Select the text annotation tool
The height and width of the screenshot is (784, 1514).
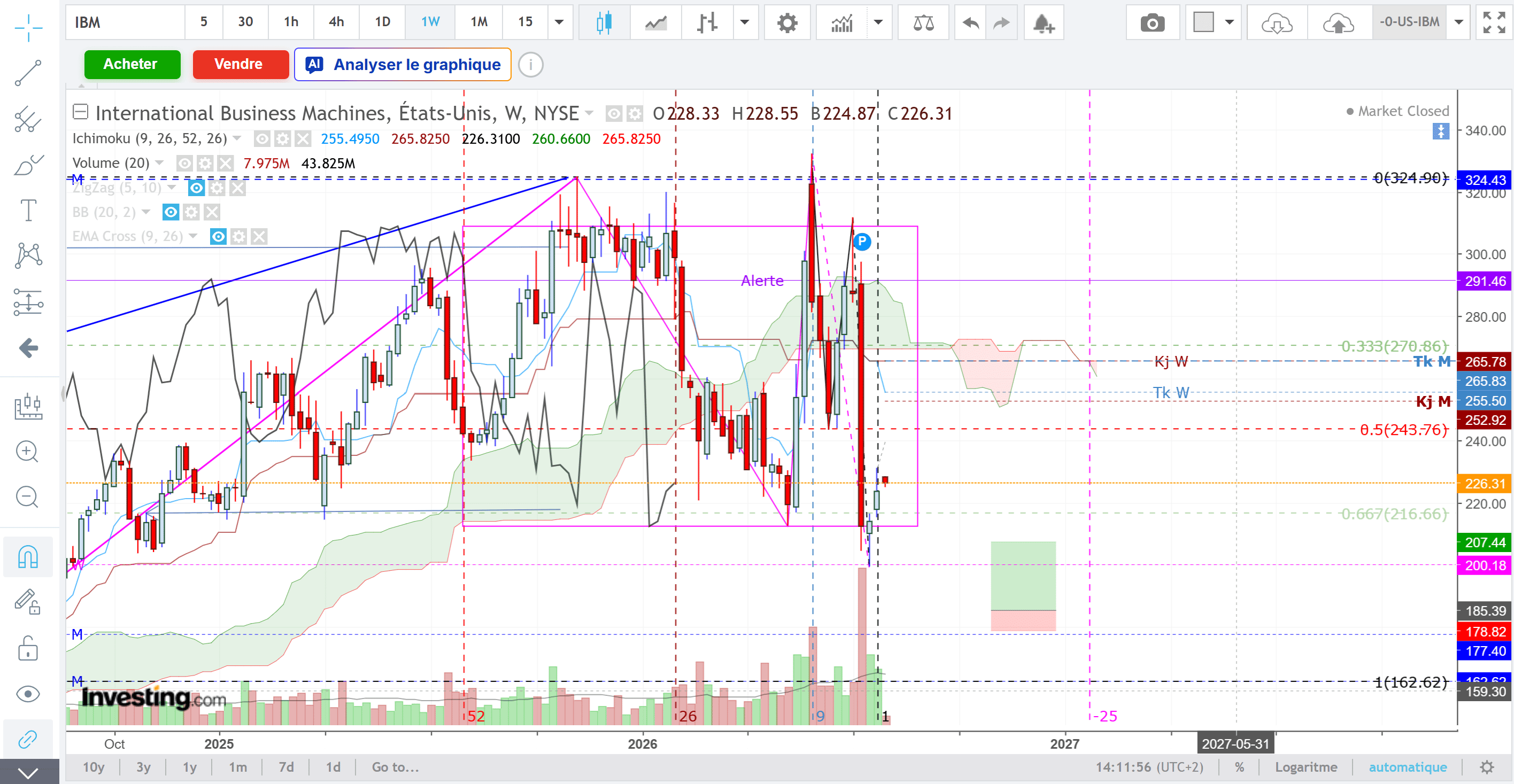coord(28,211)
